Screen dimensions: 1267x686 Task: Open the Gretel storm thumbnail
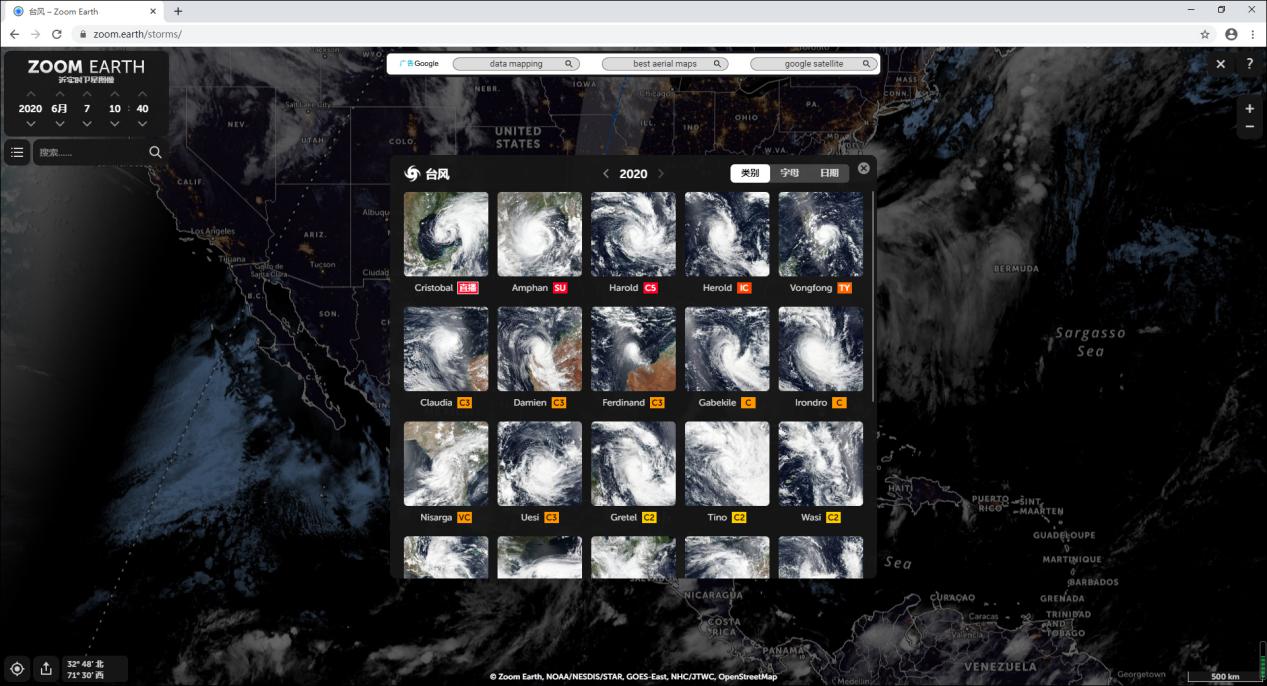click(633, 464)
